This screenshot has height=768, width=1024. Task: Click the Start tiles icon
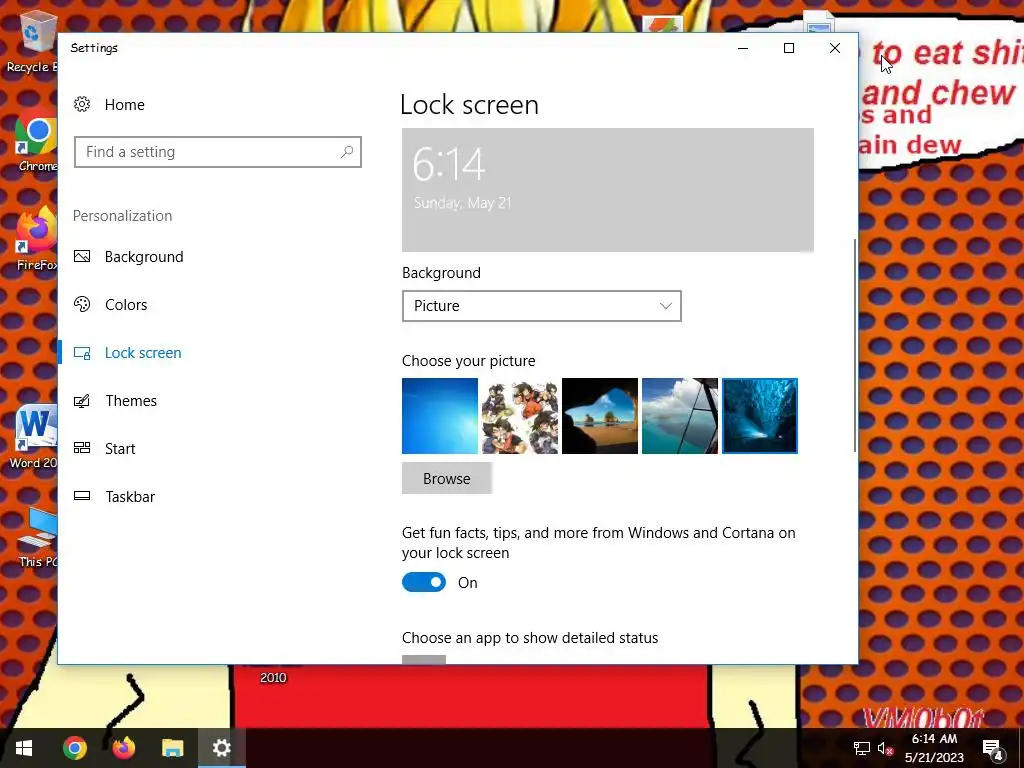[x=82, y=448]
